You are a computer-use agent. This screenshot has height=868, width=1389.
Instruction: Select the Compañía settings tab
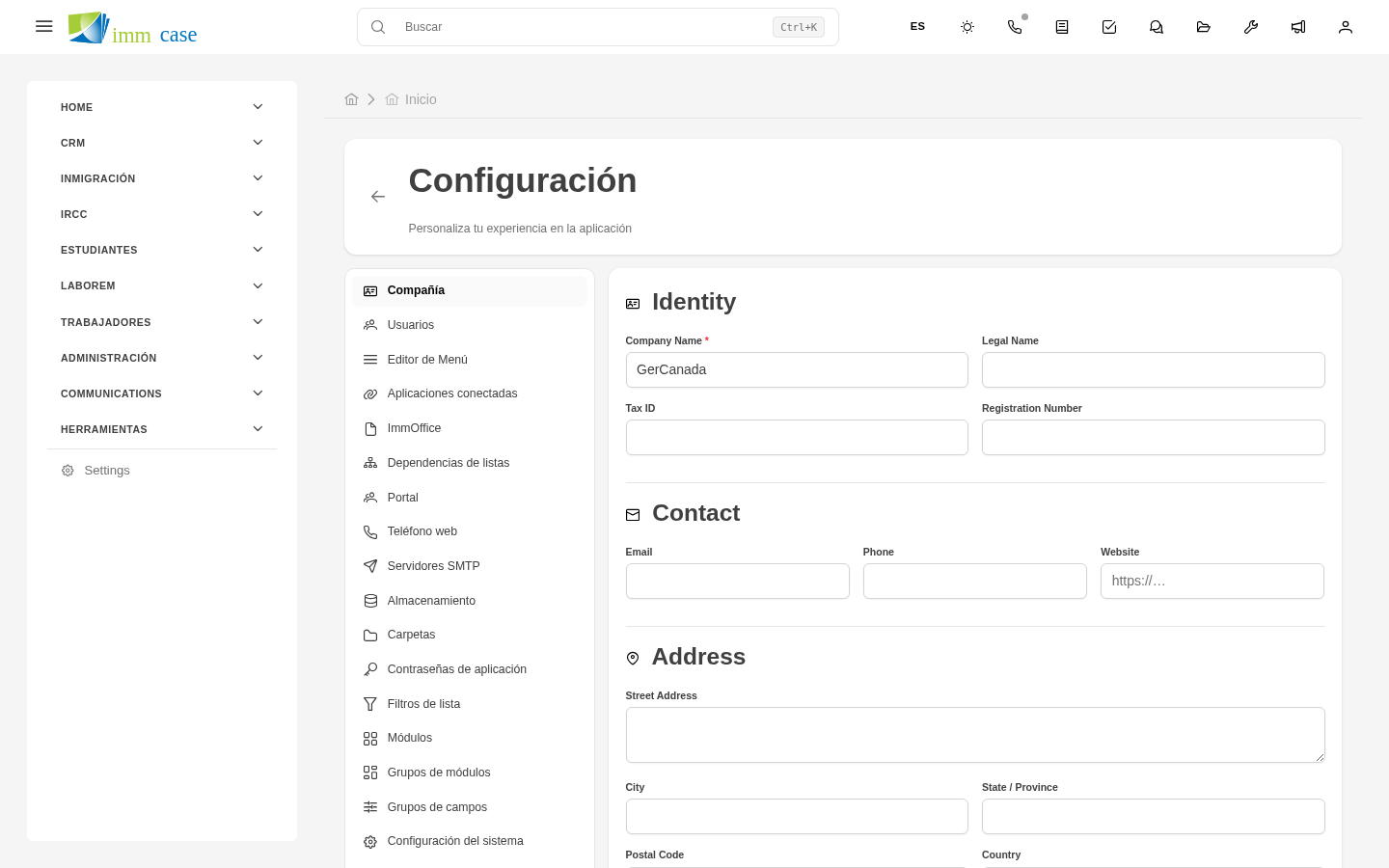[470, 290]
